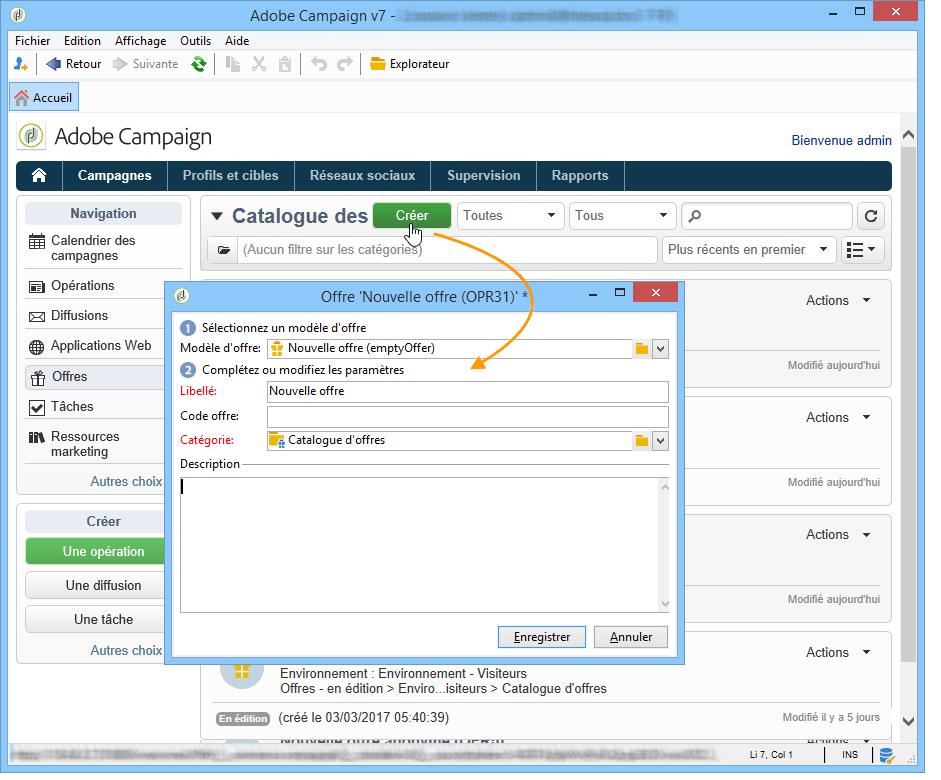The image size is (941, 780).
Task: Click the user connection icon in toolbar
Action: tap(21, 64)
